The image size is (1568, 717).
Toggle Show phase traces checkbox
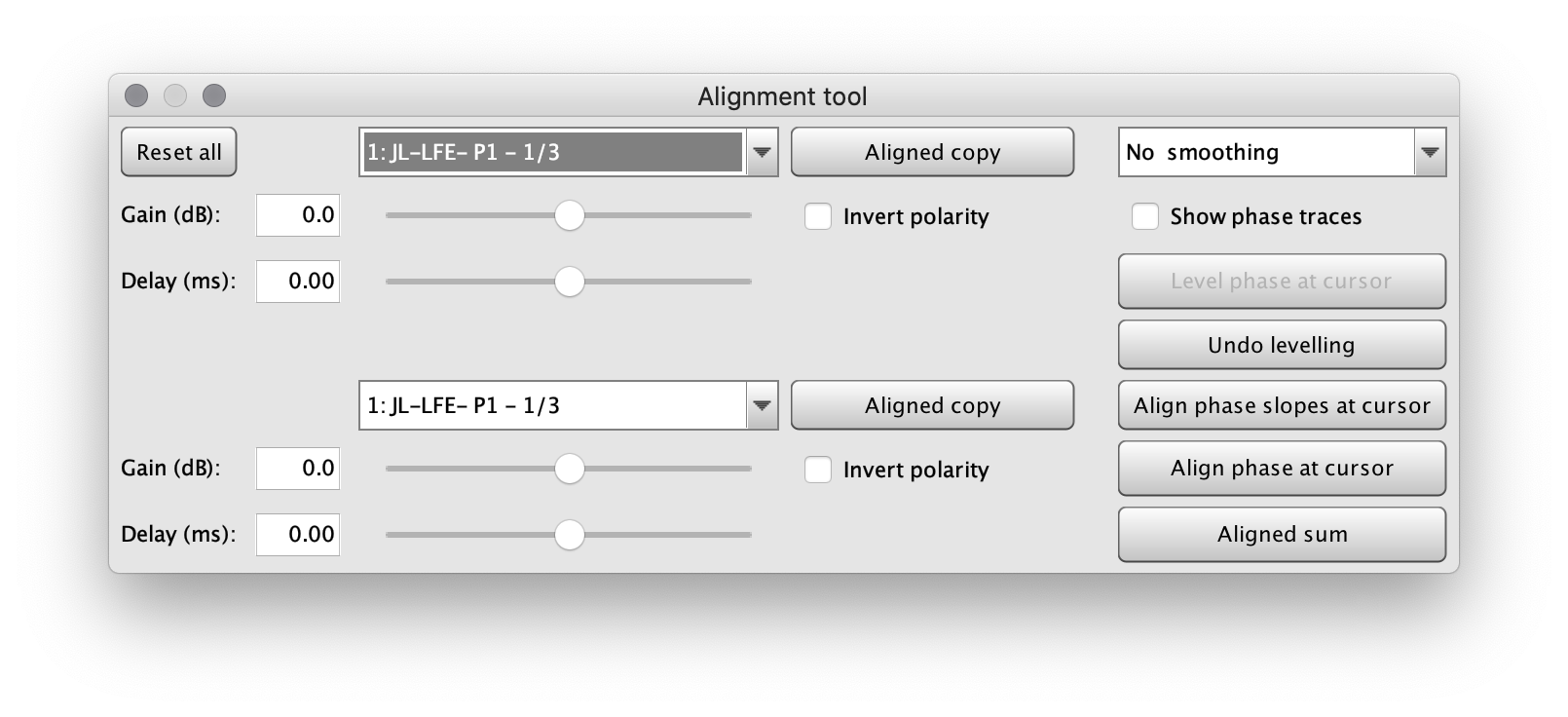1145,216
